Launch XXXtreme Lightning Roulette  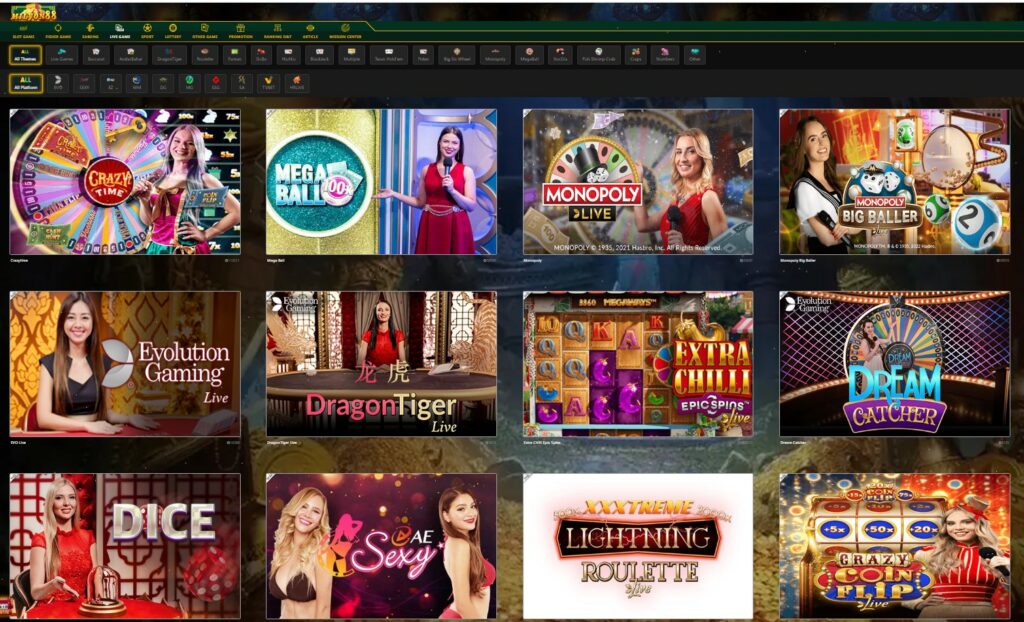pos(638,546)
